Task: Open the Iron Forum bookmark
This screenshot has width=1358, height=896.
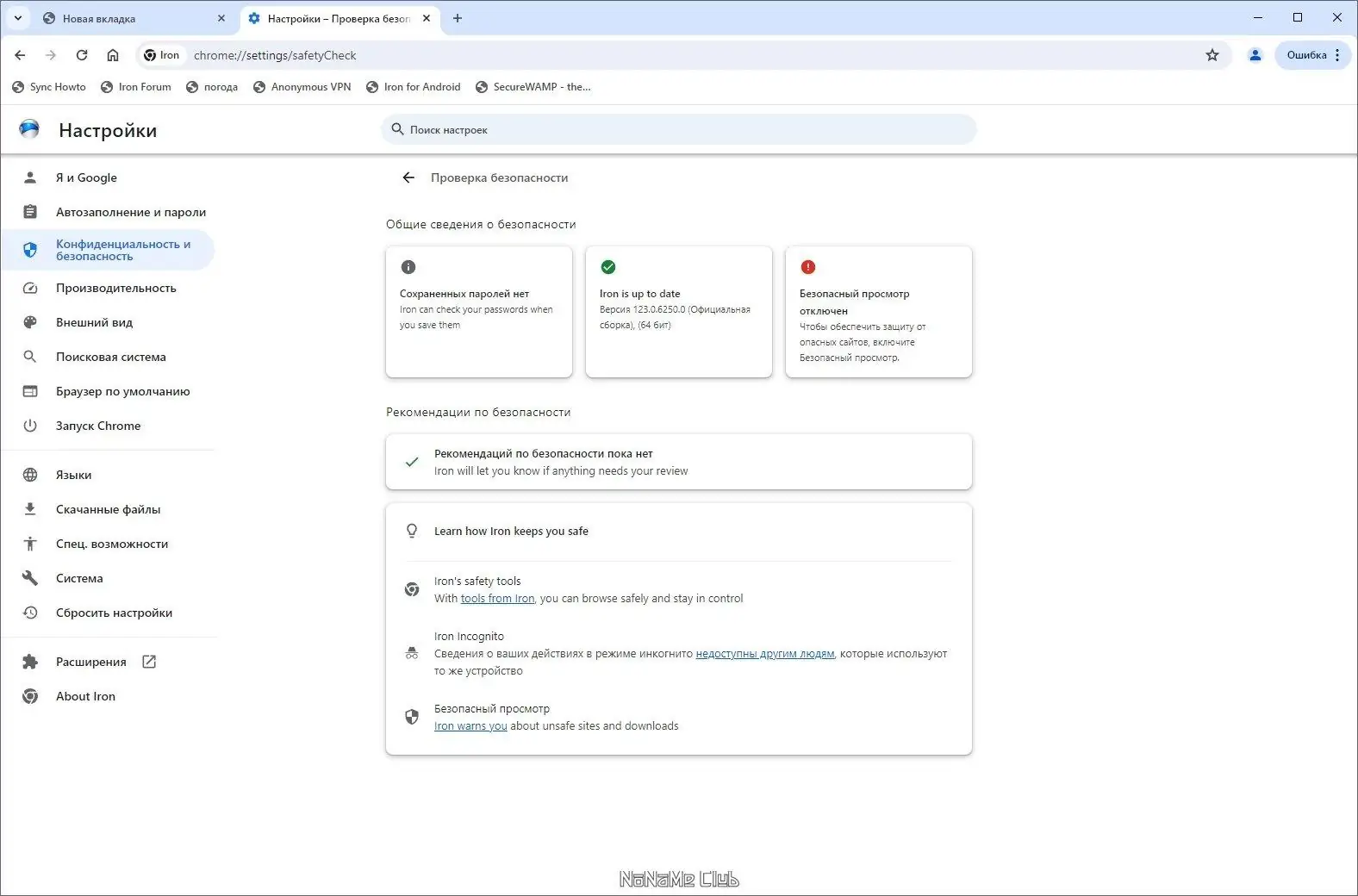Action: coord(136,87)
